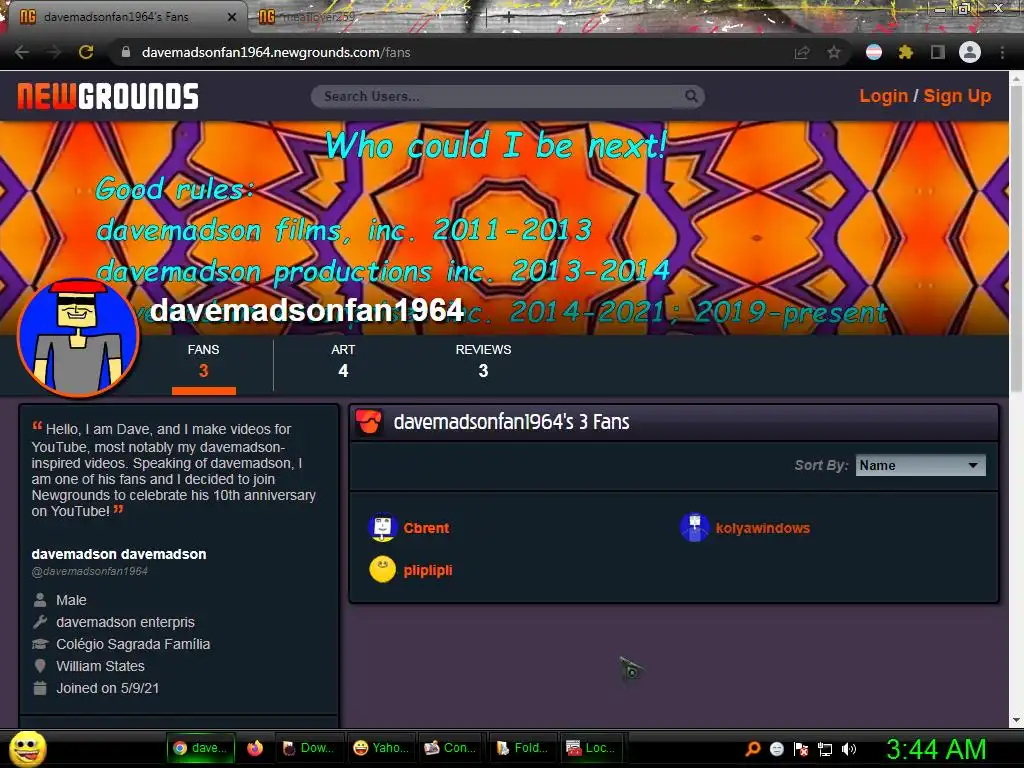1024x768 pixels.
Task: Open pliplipli's profile link
Action: click(x=428, y=570)
